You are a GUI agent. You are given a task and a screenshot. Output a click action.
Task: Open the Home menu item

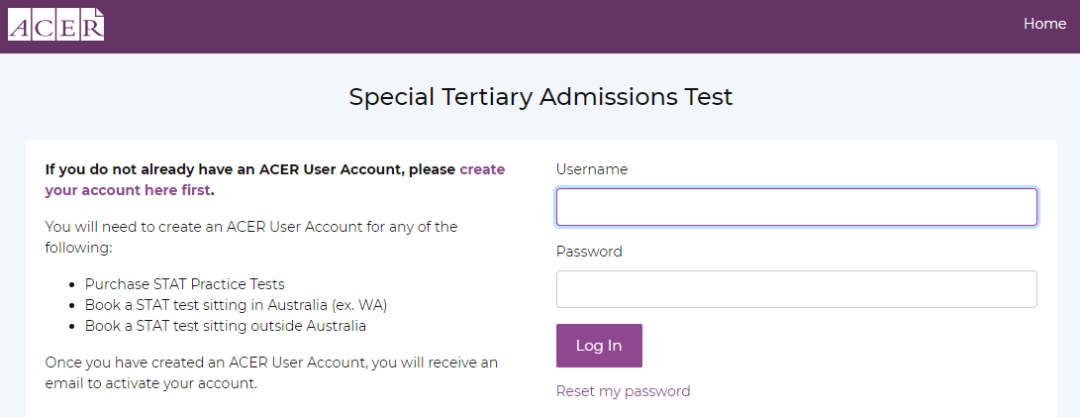point(1044,24)
